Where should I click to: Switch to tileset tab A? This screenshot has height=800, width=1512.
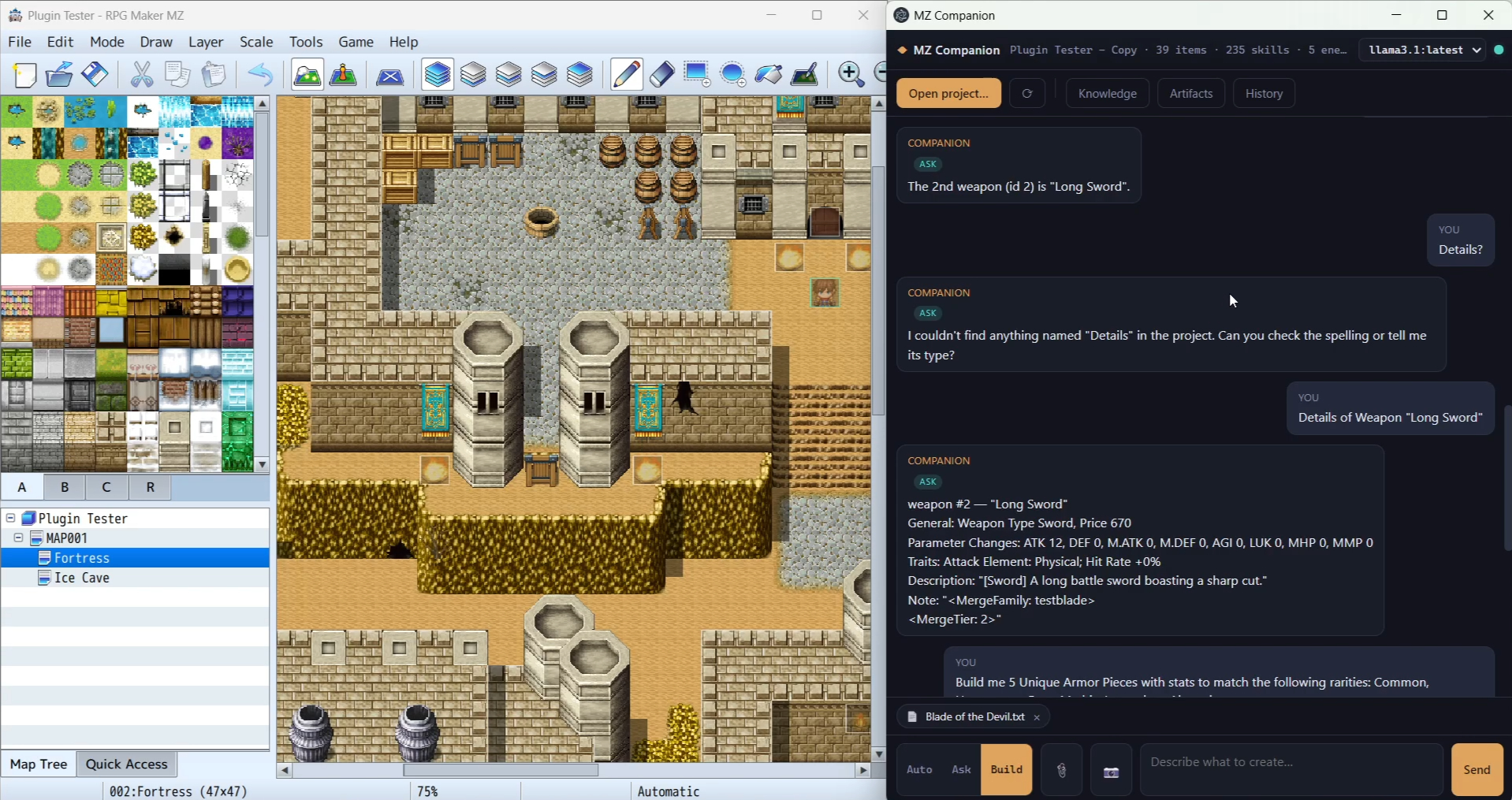[x=22, y=487]
